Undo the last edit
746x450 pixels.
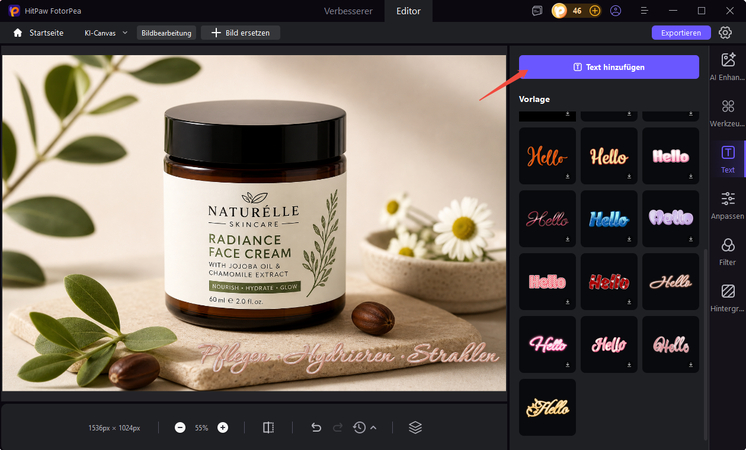[x=316, y=428]
